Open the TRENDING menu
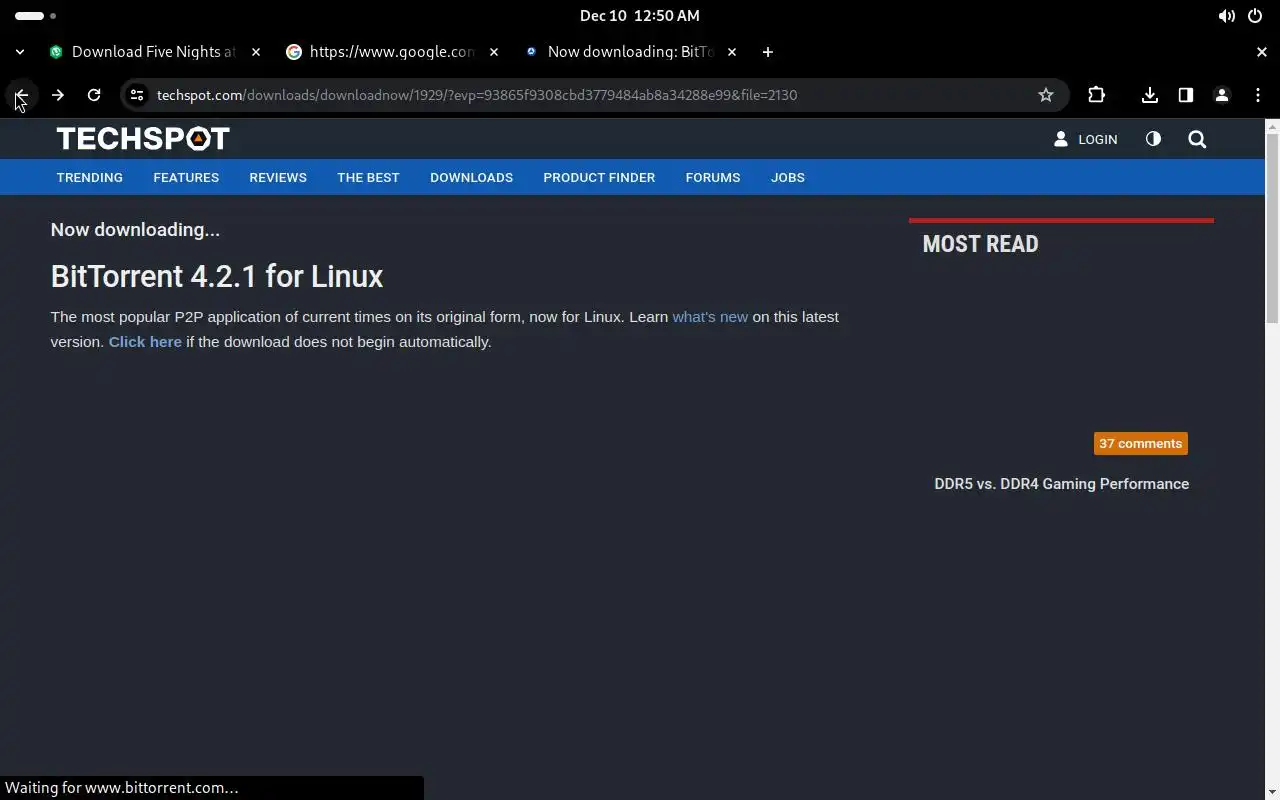The height and width of the screenshot is (800, 1280). click(x=90, y=177)
